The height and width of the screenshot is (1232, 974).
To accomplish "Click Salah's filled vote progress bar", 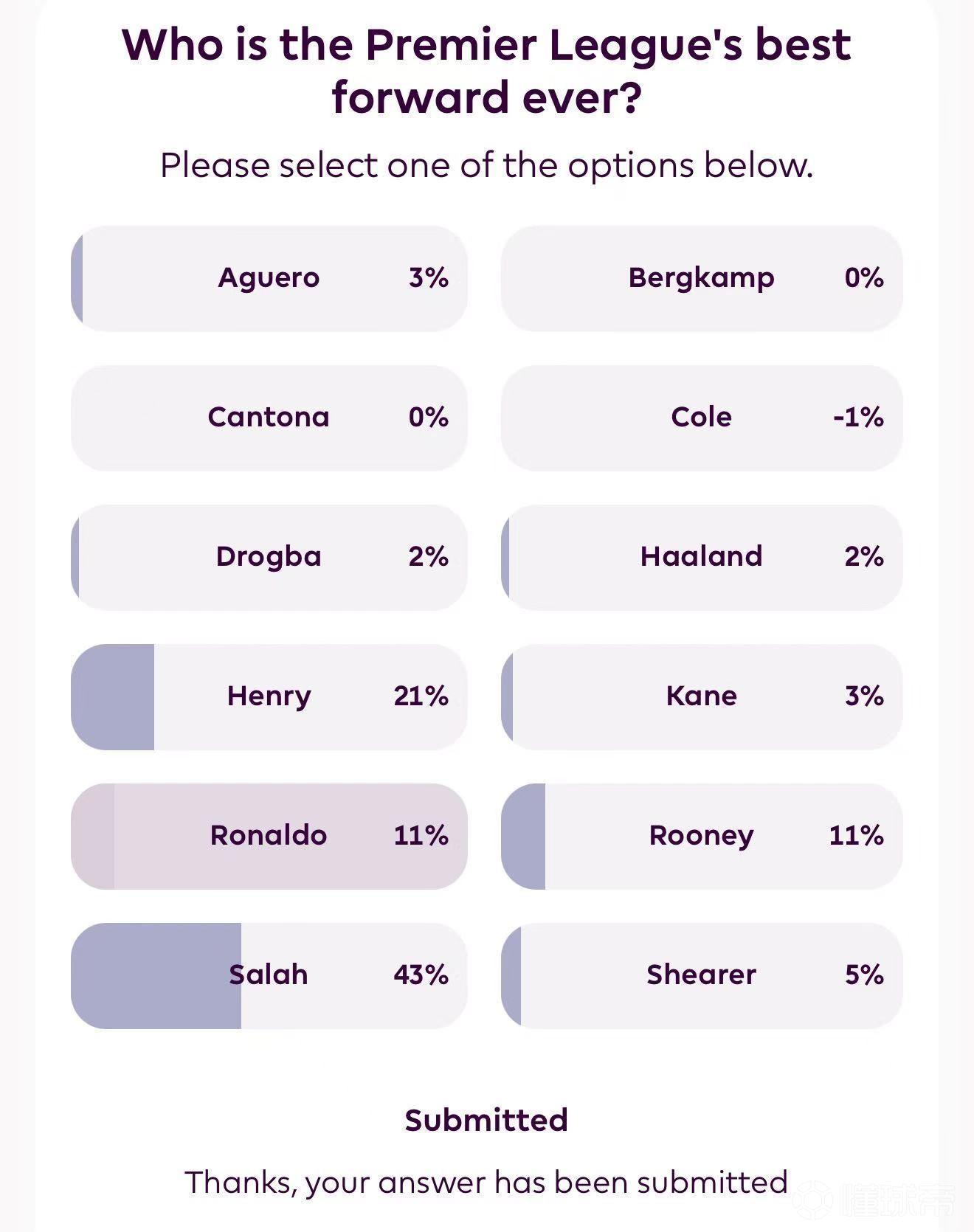I will click(156, 975).
